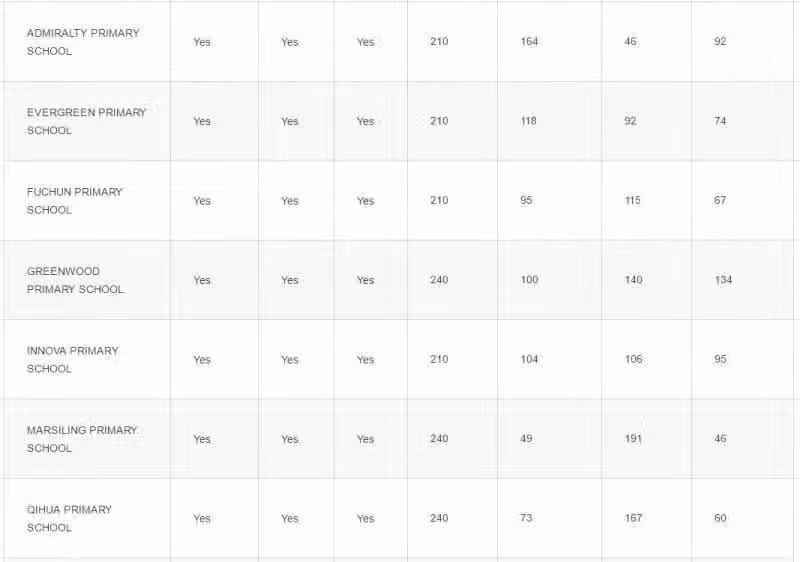The height and width of the screenshot is (562, 800).
Task: Click the 115 value in Fuchun row
Action: (x=632, y=200)
